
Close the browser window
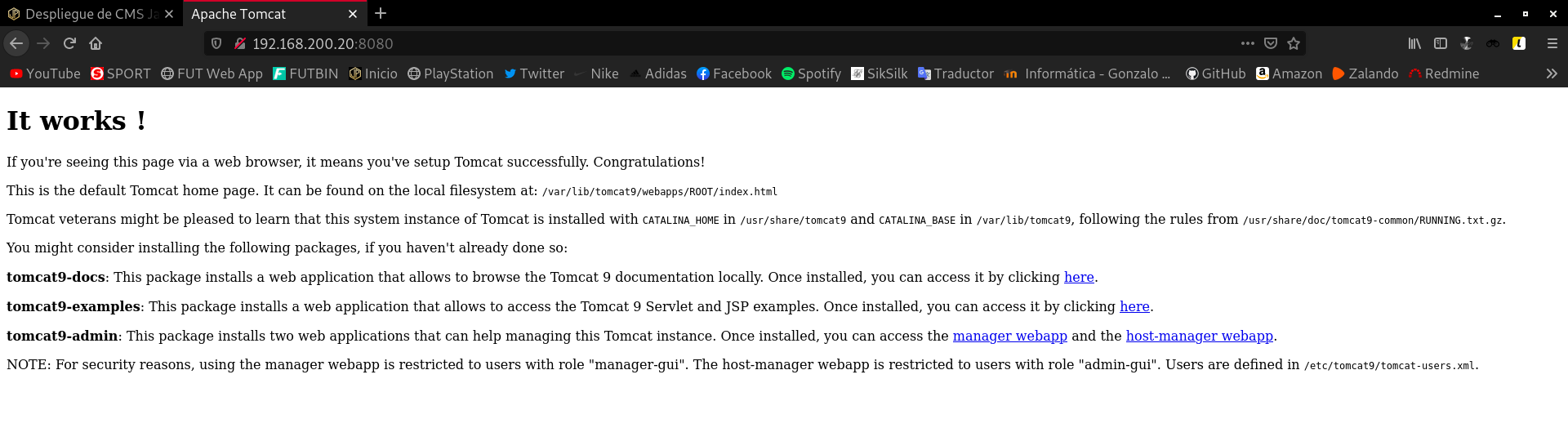(x=1553, y=14)
